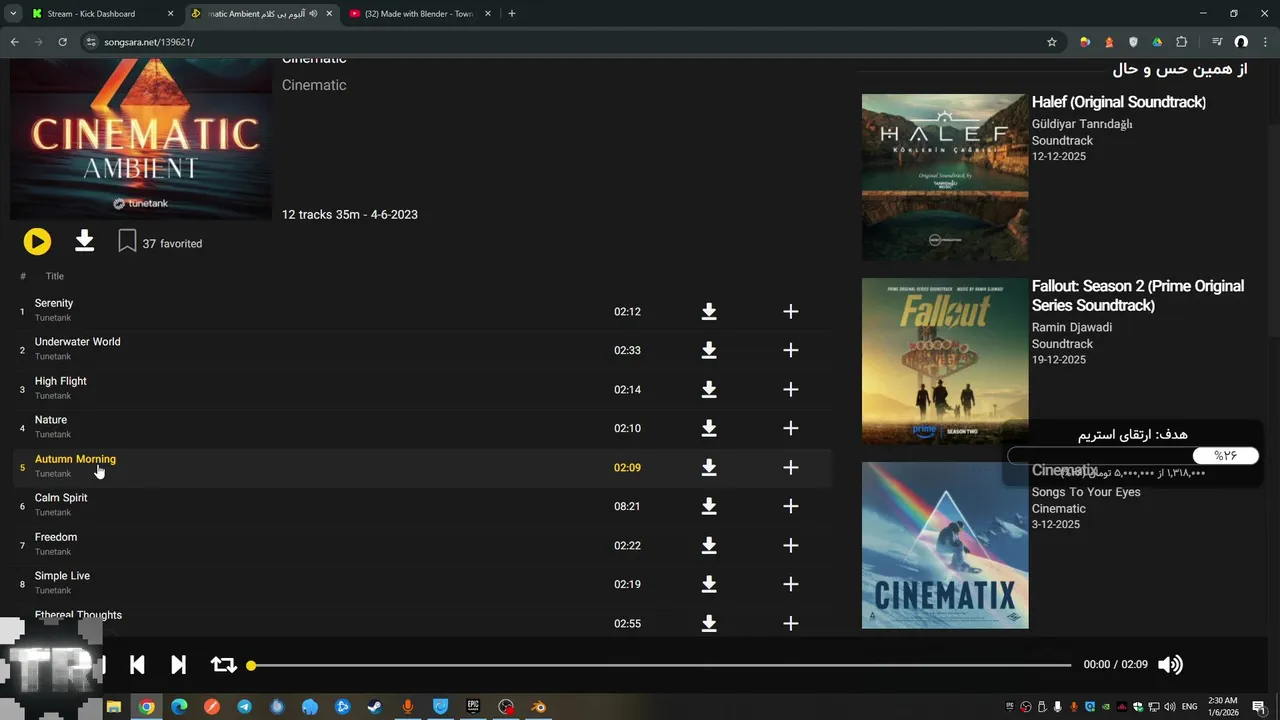
Task: Go back in browser history
Action: coord(14,42)
